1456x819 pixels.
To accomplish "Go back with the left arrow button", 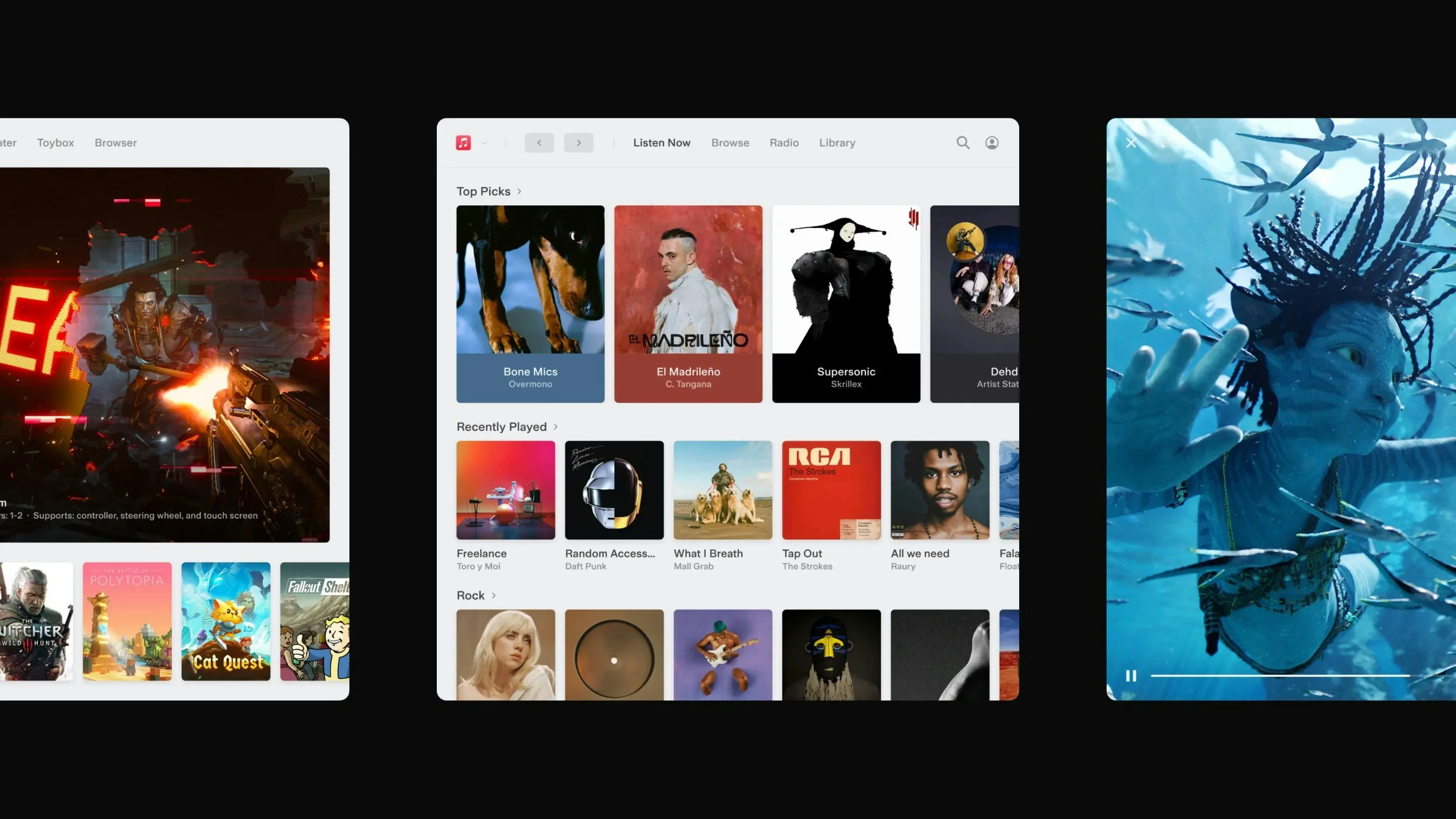I will [x=538, y=143].
